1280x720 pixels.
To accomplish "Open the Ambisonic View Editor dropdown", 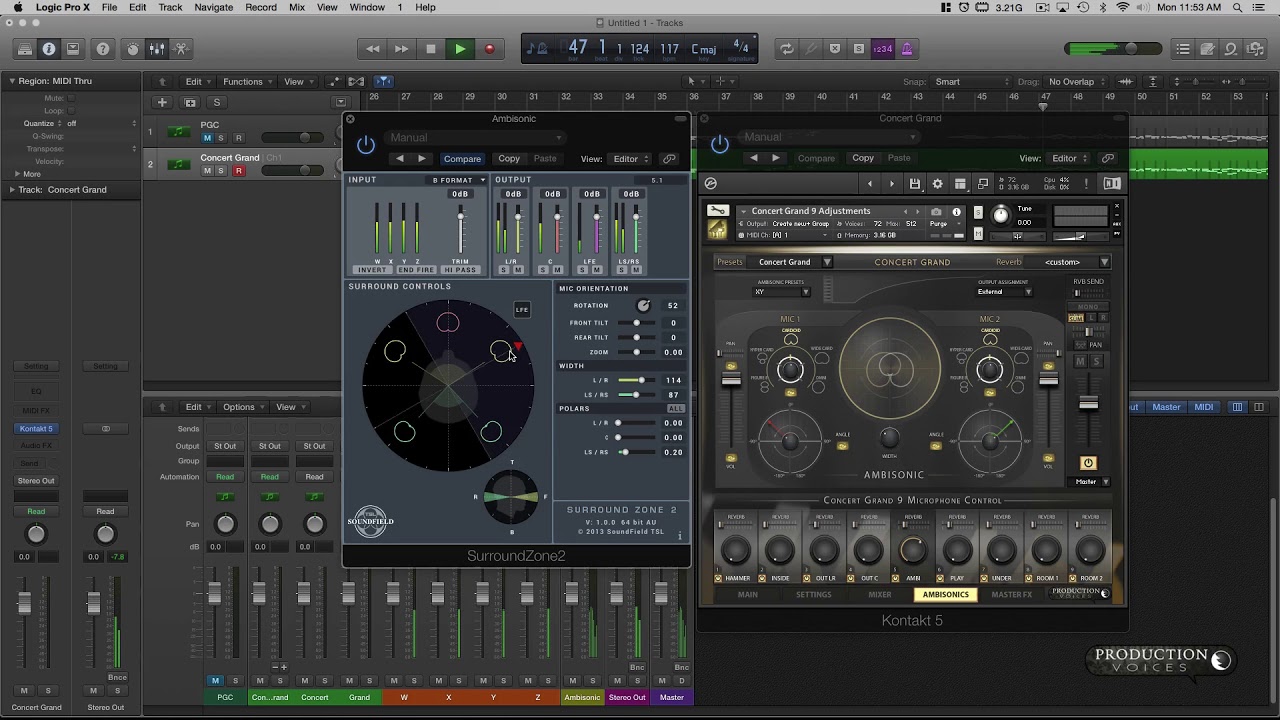I will [631, 158].
